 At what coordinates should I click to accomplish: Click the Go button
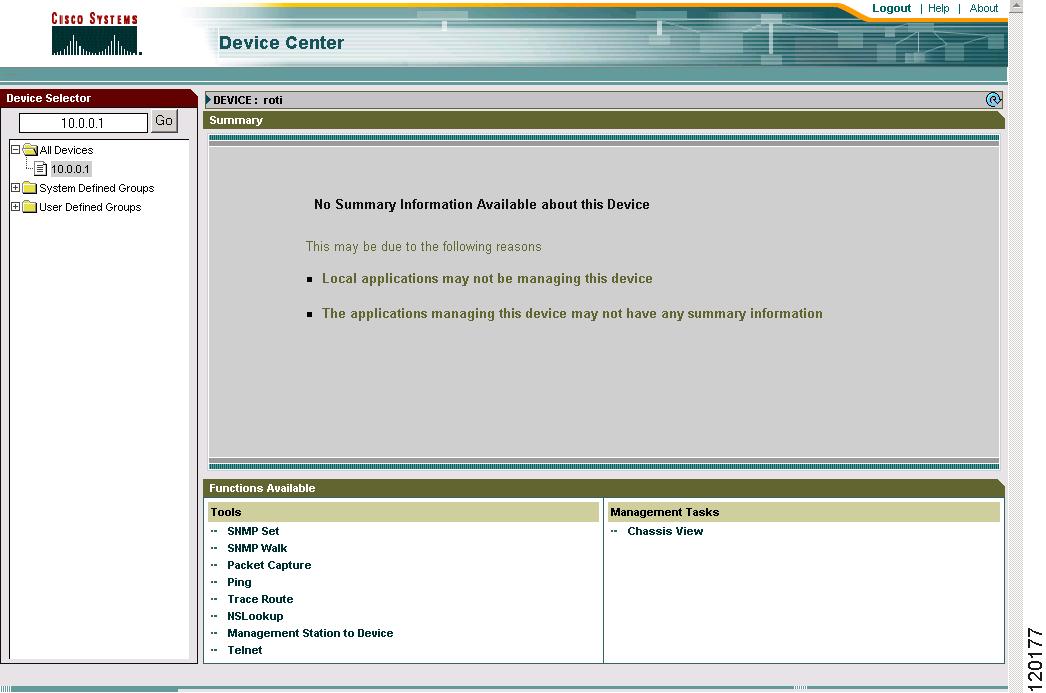164,121
